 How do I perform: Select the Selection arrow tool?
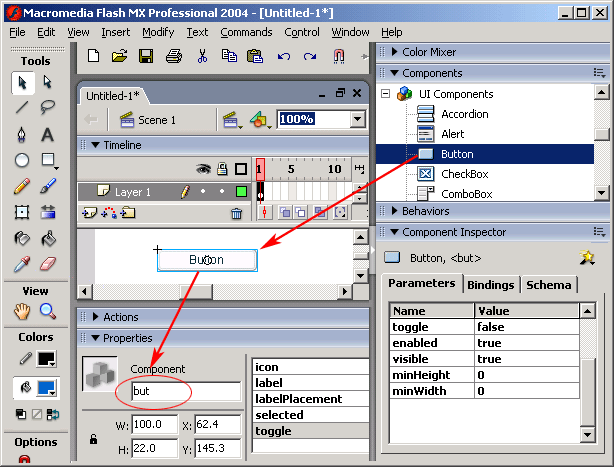point(22,83)
